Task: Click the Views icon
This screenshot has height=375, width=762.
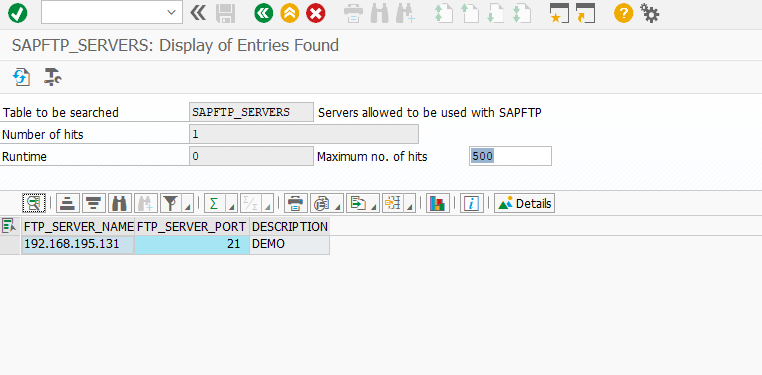Action: coord(321,203)
